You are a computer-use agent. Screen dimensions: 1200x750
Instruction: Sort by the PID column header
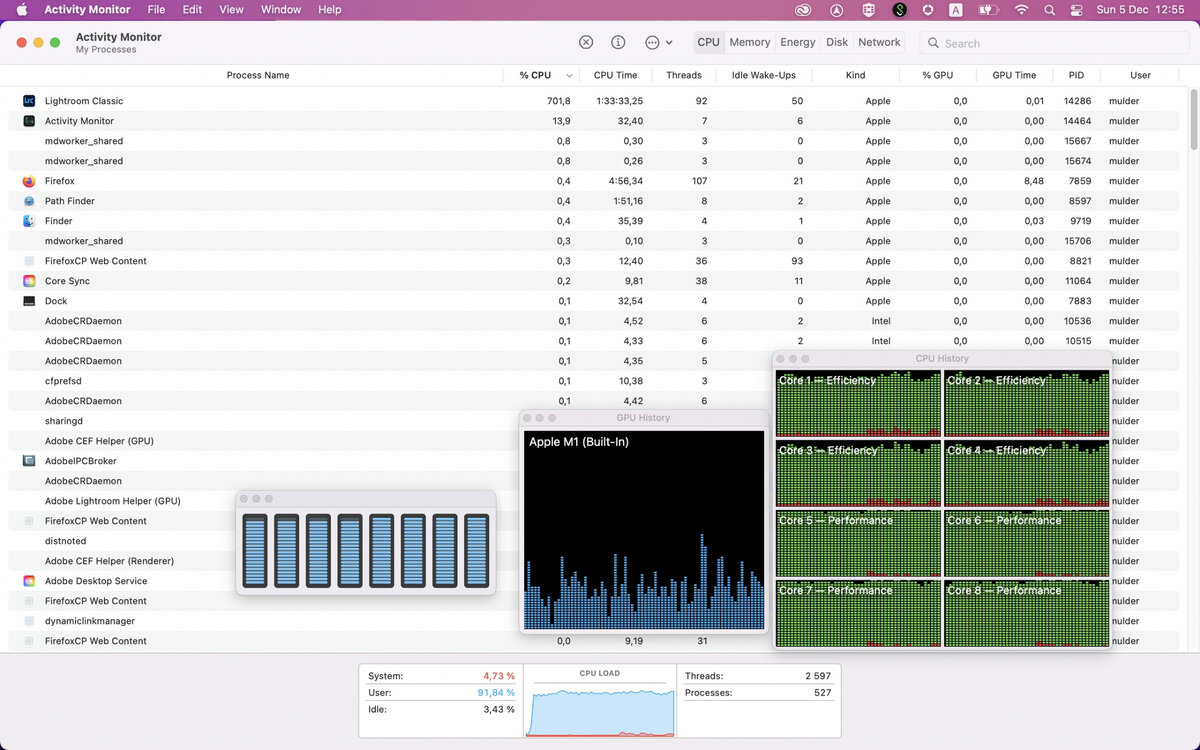coord(1076,75)
